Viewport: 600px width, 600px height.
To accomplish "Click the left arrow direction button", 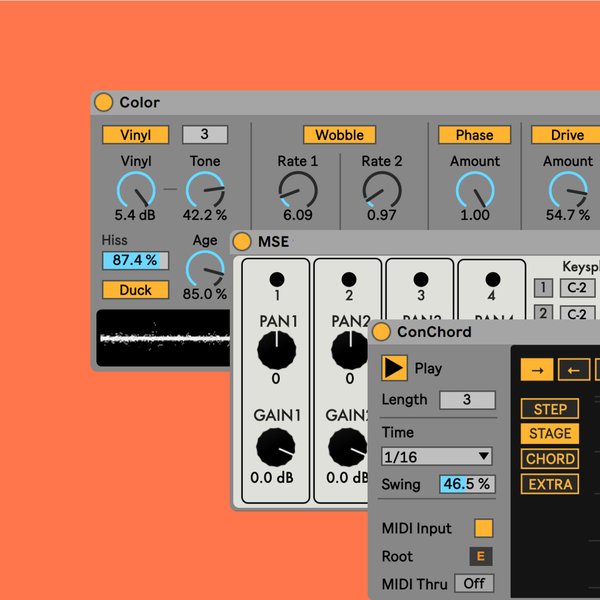I will click(573, 370).
